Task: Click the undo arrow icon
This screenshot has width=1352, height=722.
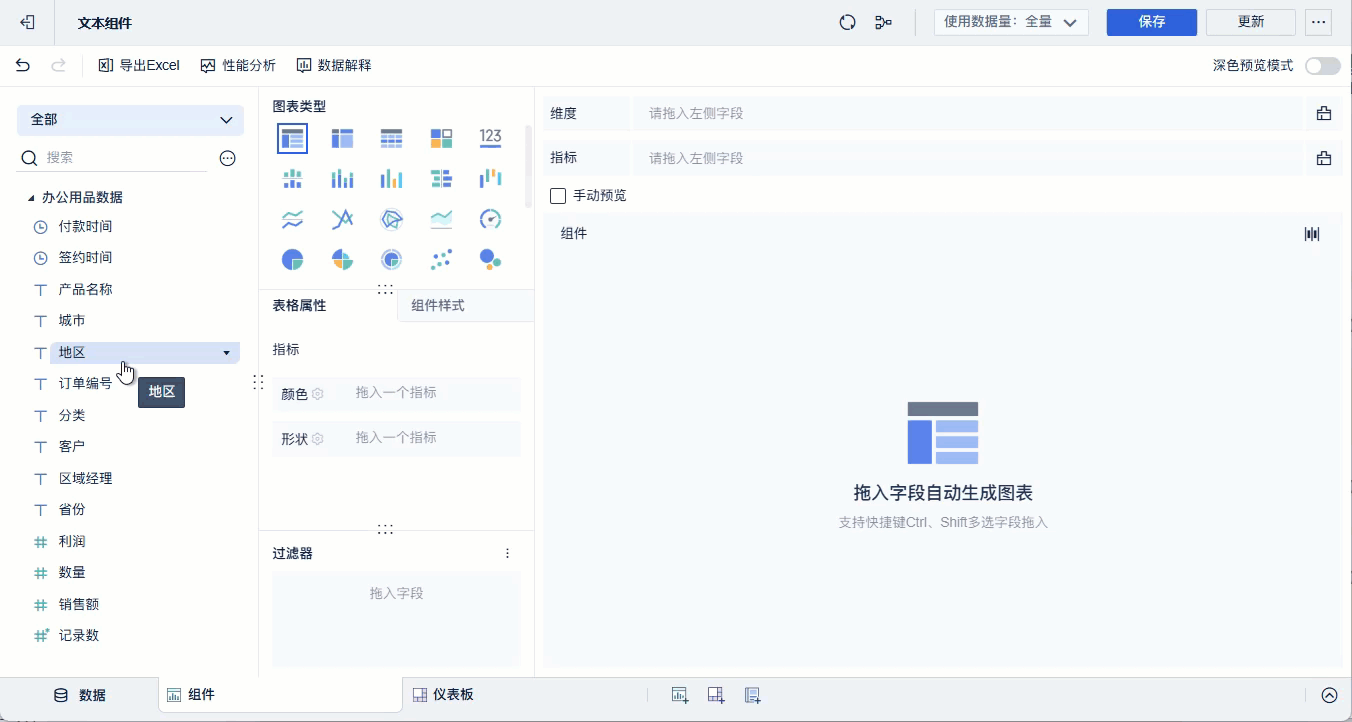Action: click(23, 65)
